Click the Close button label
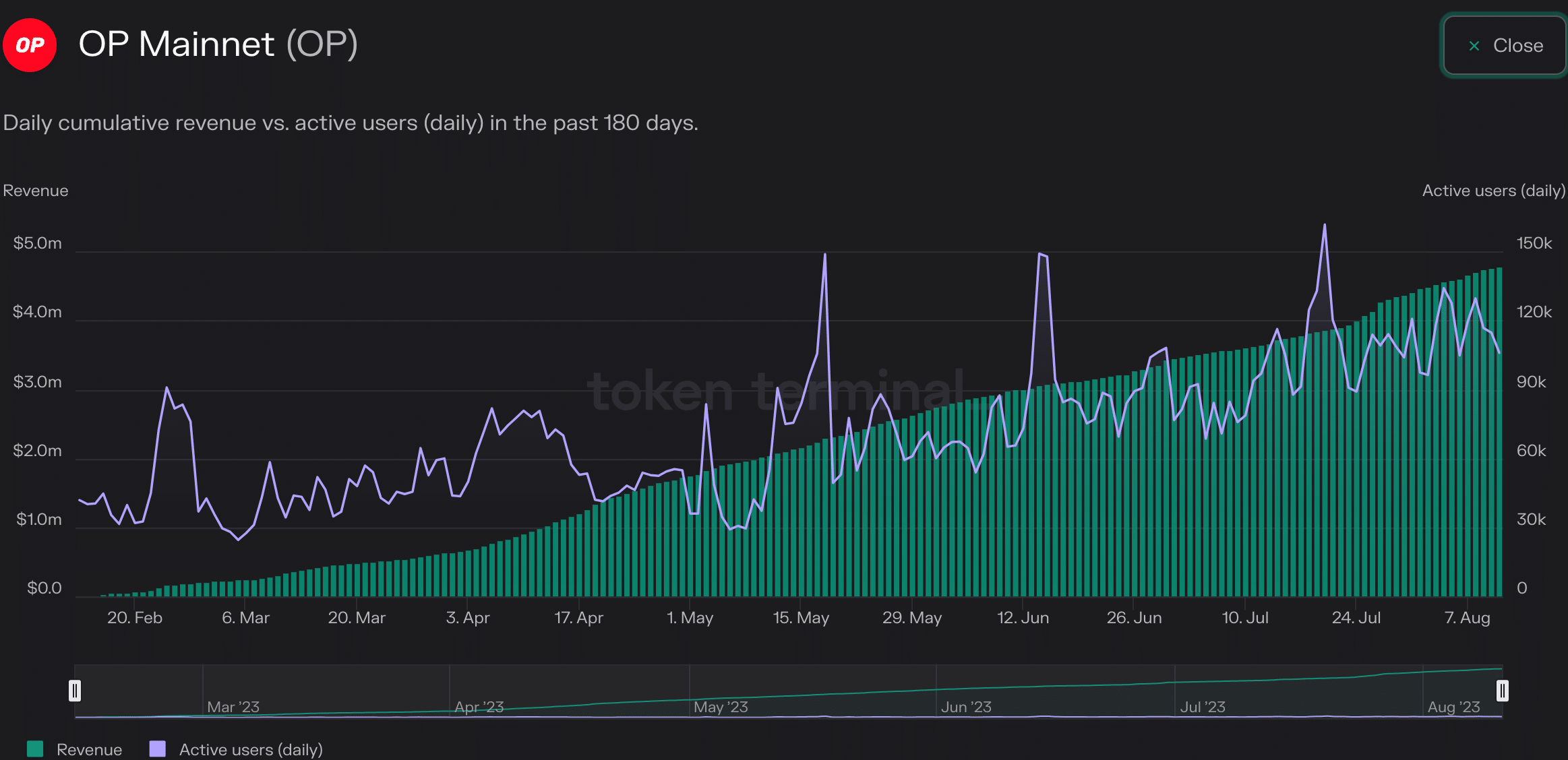 [x=1517, y=46]
